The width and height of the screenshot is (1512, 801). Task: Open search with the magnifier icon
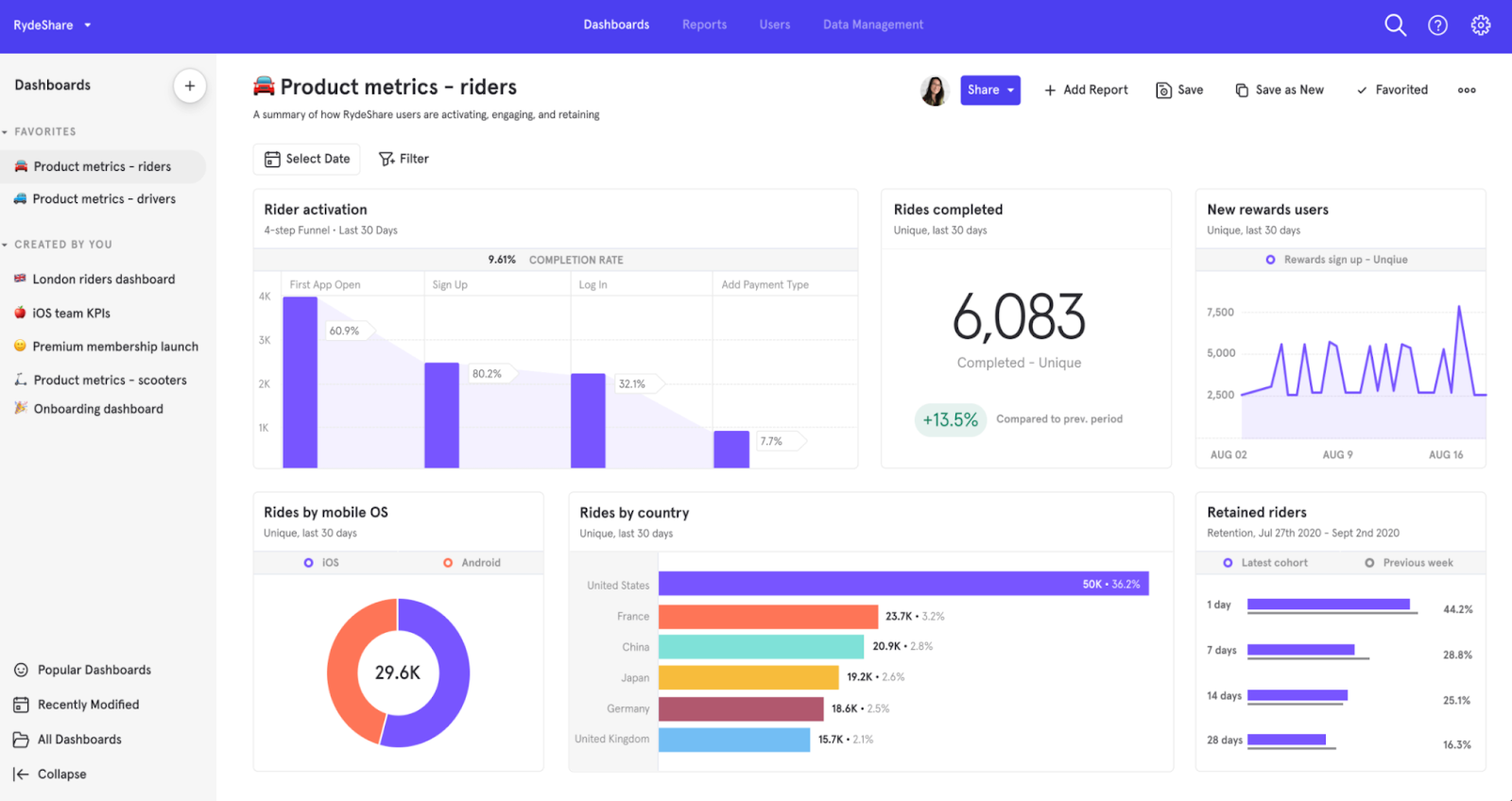(1395, 26)
